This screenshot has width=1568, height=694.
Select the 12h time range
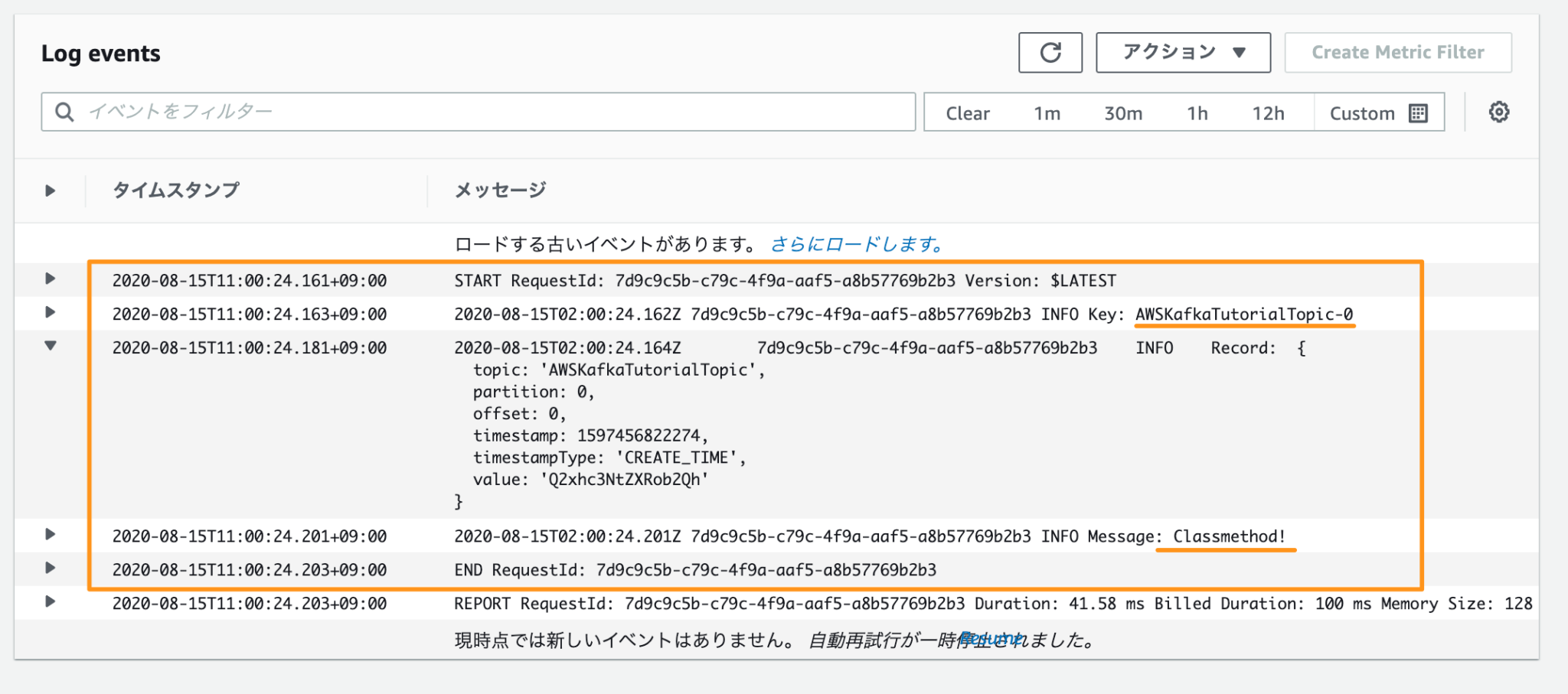point(1269,112)
